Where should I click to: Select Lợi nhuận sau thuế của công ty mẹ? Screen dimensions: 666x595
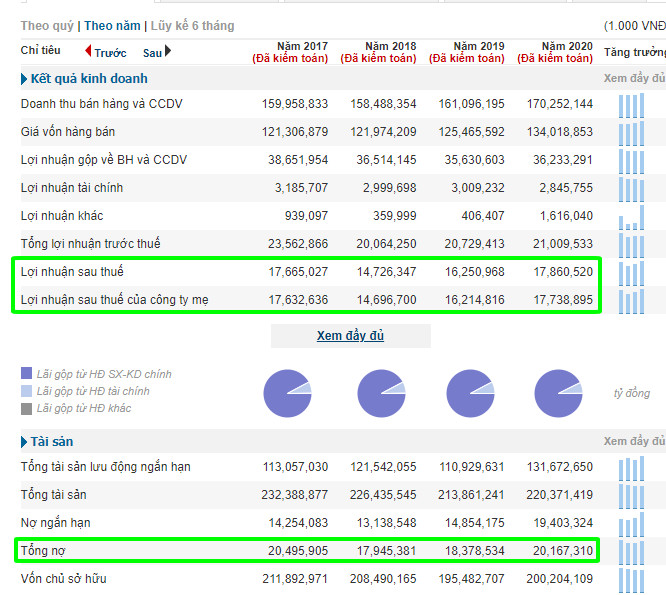click(x=115, y=300)
